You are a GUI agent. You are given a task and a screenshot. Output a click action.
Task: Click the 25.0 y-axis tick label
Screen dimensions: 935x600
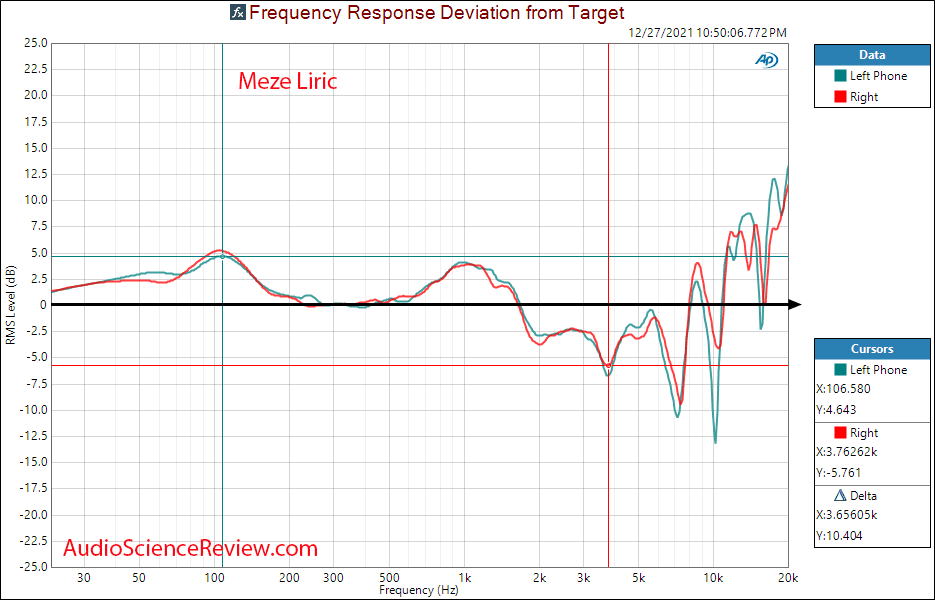coord(35,43)
